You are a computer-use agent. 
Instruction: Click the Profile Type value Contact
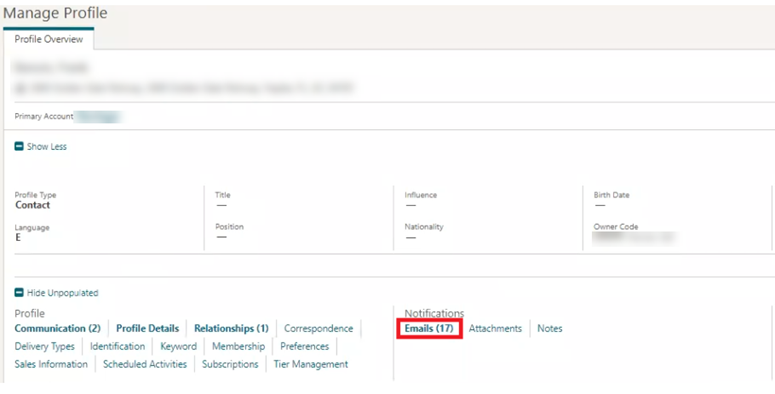tap(33, 205)
